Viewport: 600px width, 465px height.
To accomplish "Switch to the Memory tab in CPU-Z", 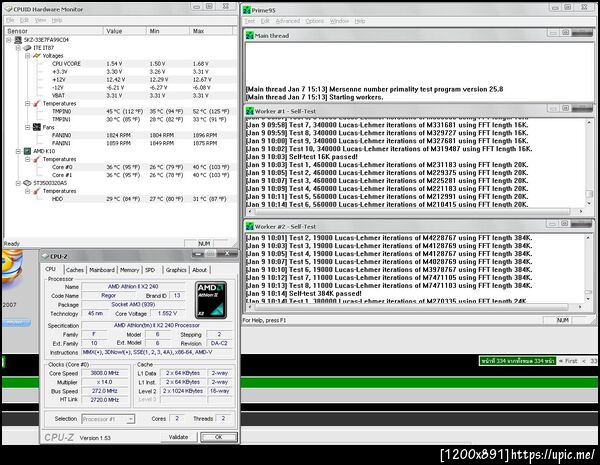I will [x=129, y=270].
